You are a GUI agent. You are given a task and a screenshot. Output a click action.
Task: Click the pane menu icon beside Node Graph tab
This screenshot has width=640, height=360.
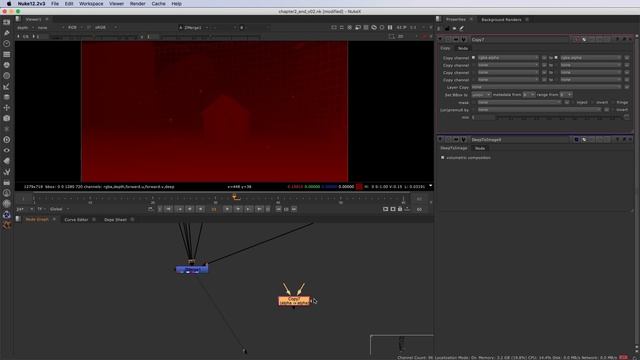(x=18, y=219)
